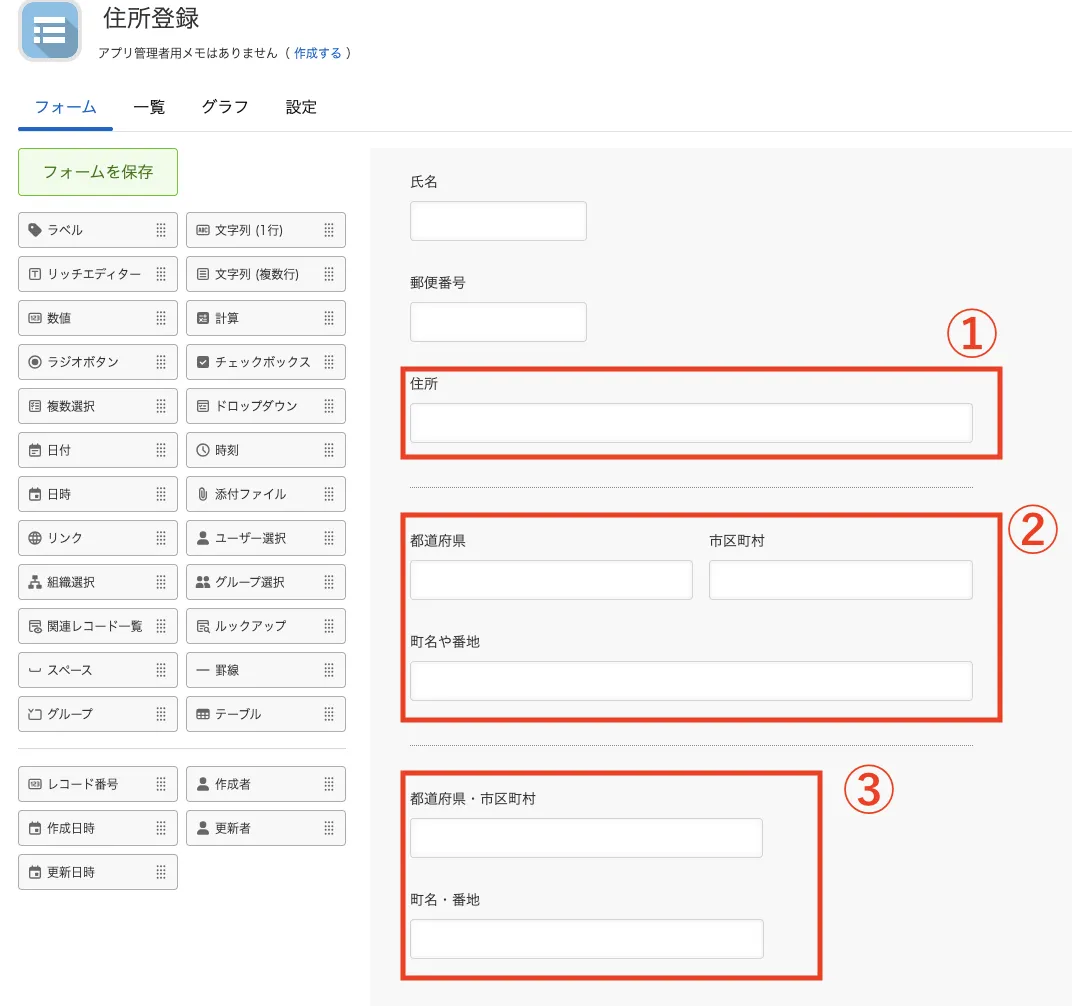
Task: Click the 都道府県・市区町村 input field
Action: tap(587, 838)
